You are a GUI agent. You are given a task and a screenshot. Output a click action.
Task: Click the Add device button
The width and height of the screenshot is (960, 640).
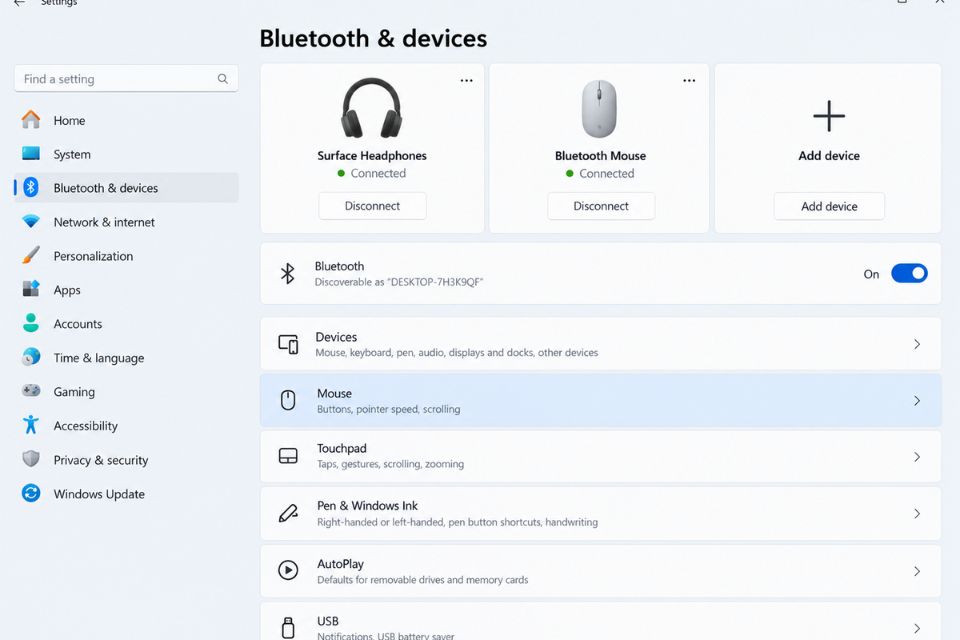pyautogui.click(x=829, y=206)
